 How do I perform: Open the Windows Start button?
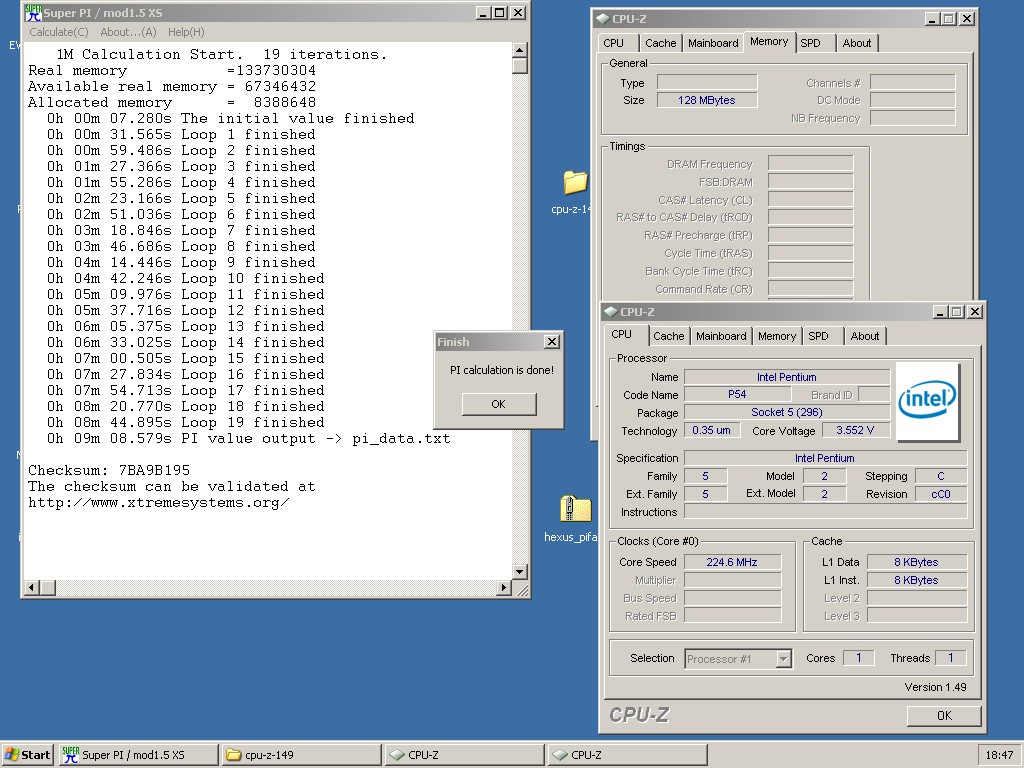[27, 755]
